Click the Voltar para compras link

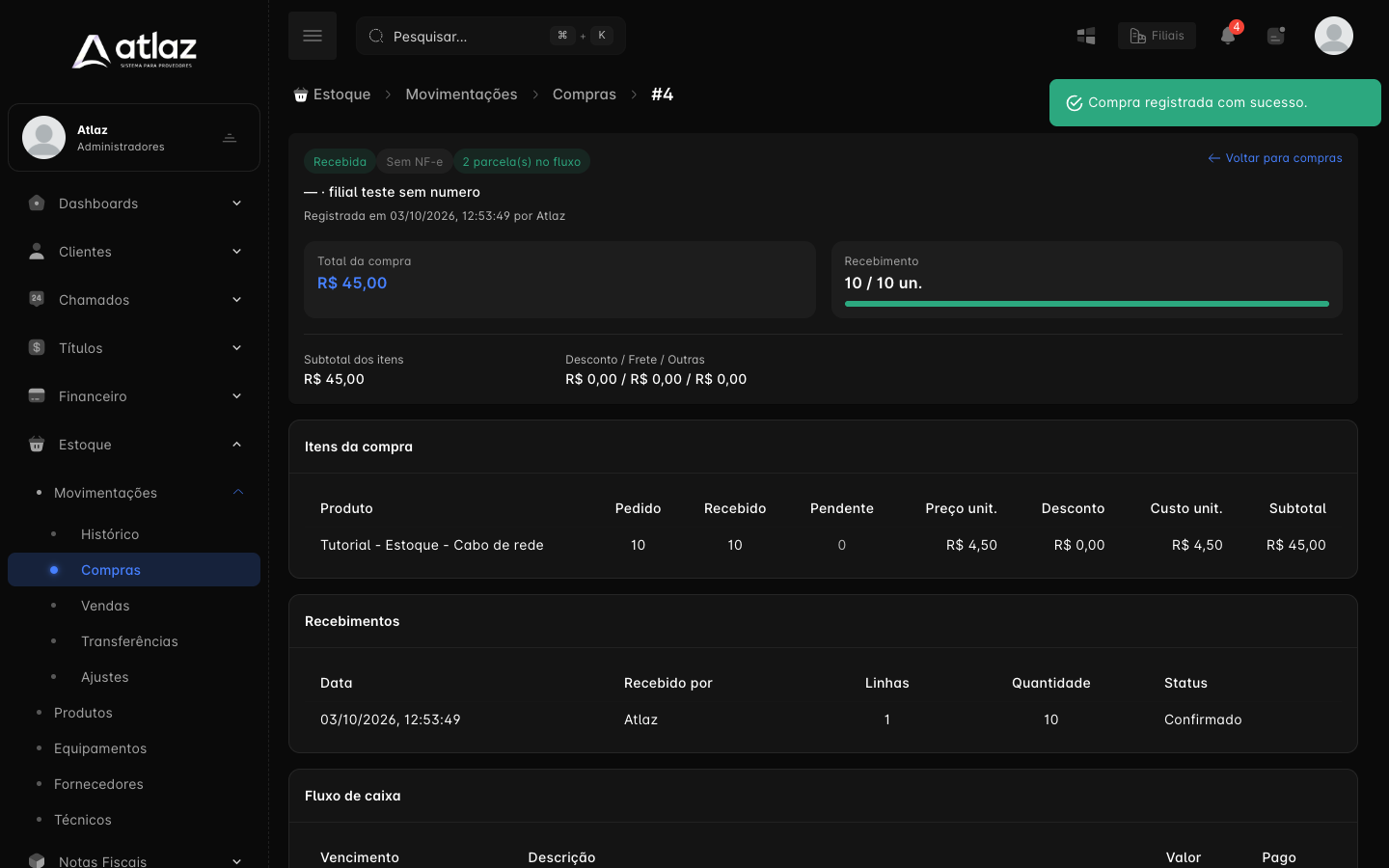point(1274,158)
